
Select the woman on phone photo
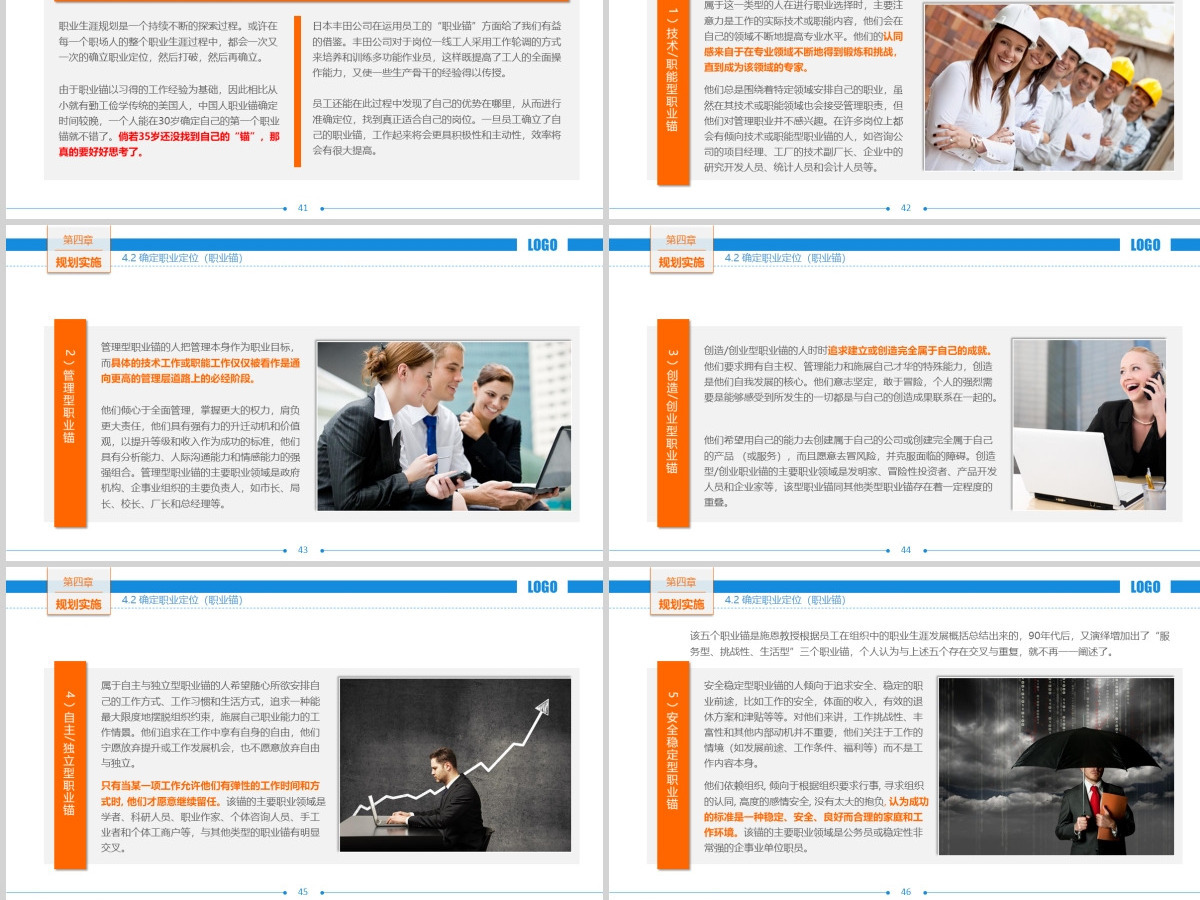(x=1089, y=424)
